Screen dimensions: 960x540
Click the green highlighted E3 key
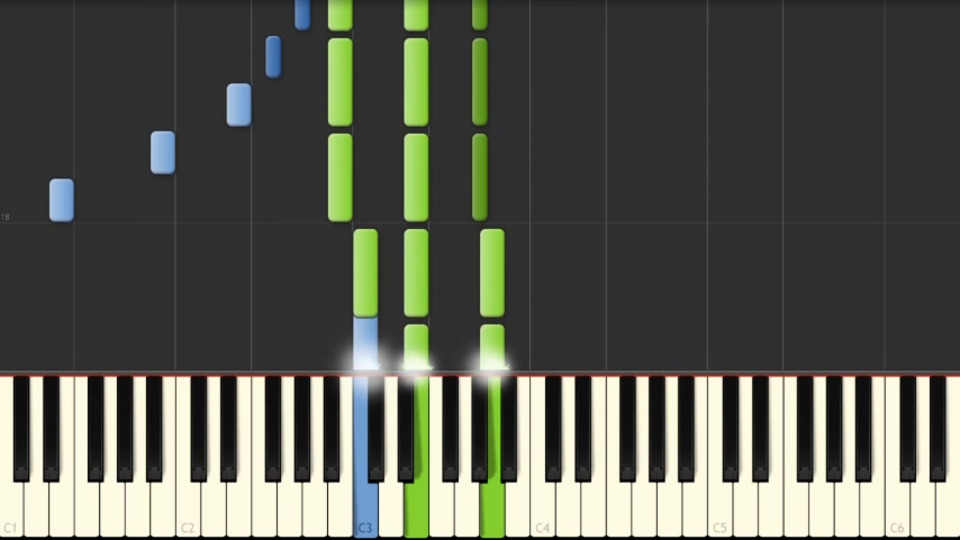point(416,508)
